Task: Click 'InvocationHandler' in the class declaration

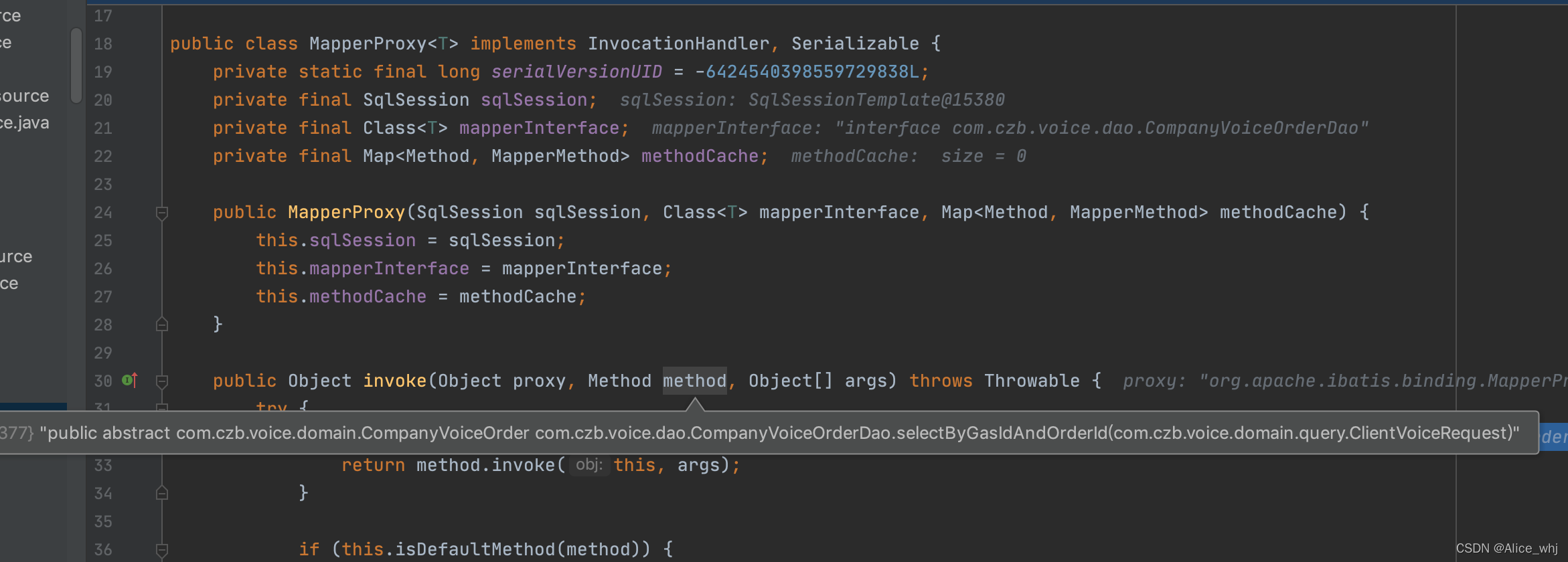Action: tap(679, 43)
